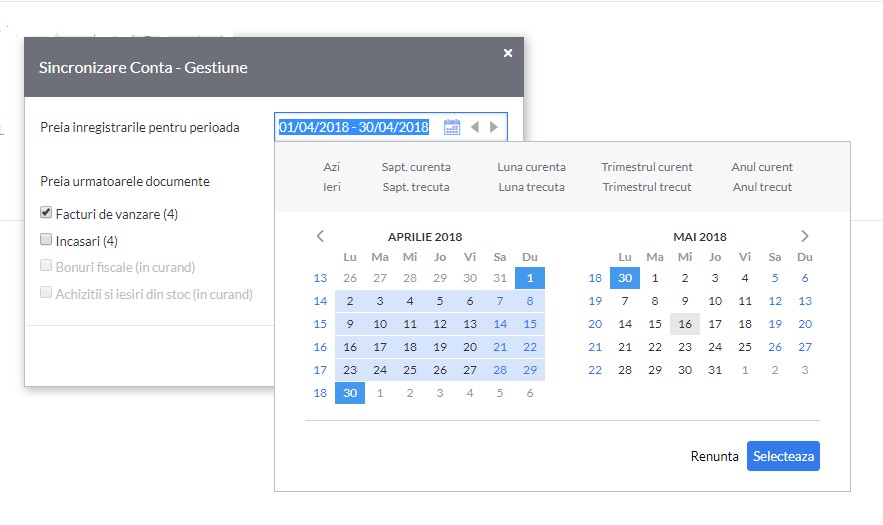The width and height of the screenshot is (883, 525).
Task: Toggle the Facturi de vanzare checkbox
Action: 46,212
